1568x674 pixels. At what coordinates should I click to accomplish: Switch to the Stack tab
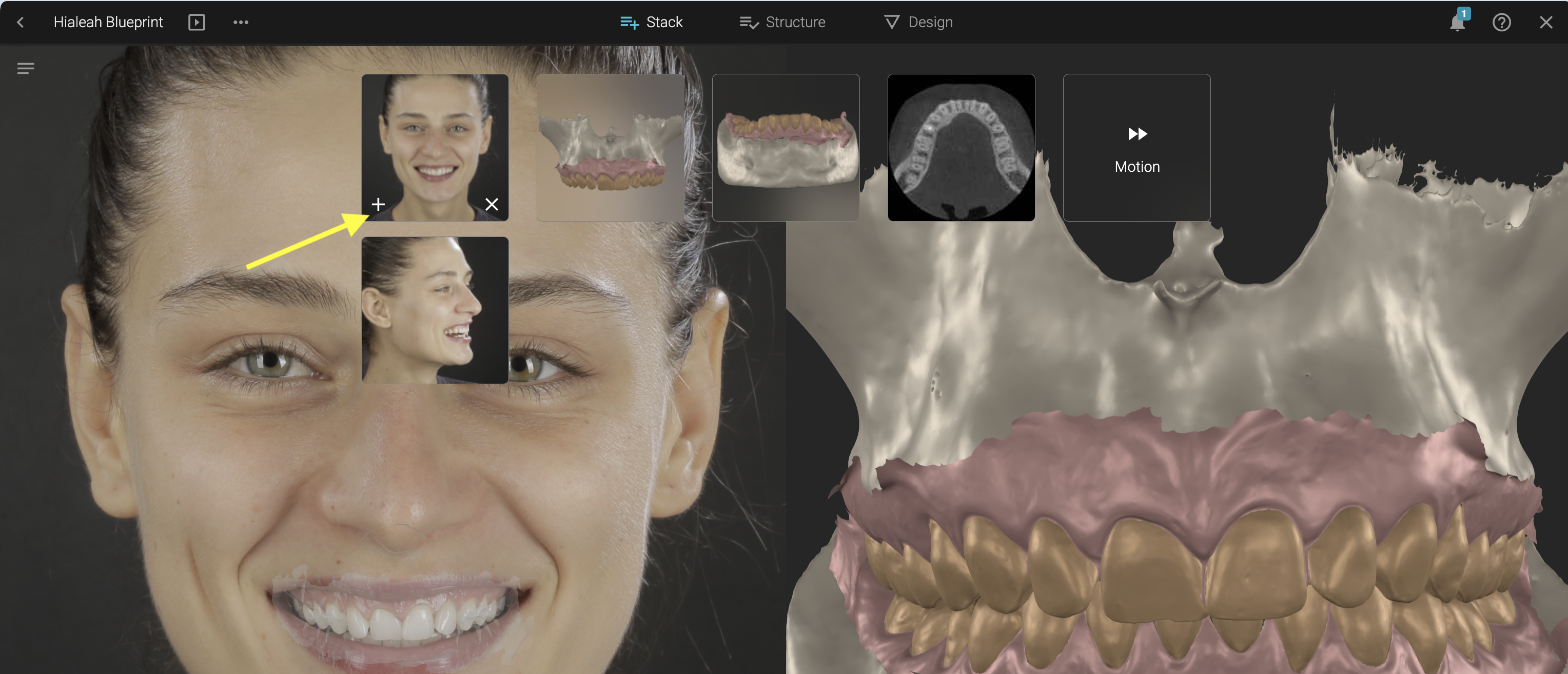point(651,23)
